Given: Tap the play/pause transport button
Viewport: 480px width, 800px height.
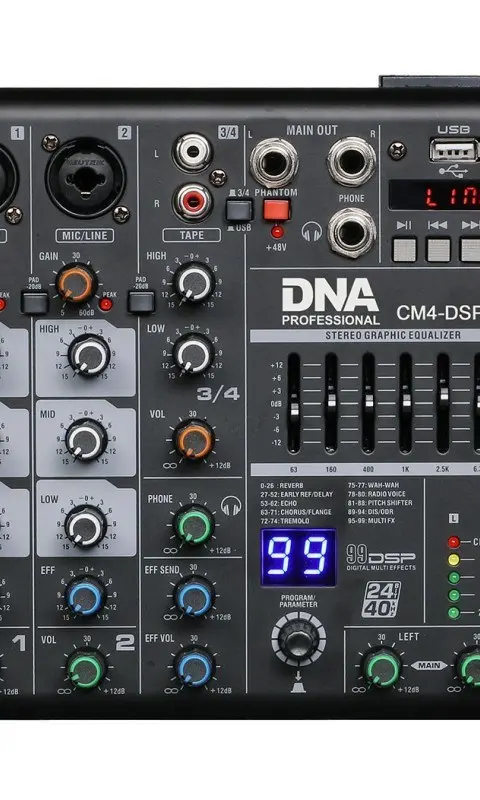Looking at the screenshot, I should [405, 249].
